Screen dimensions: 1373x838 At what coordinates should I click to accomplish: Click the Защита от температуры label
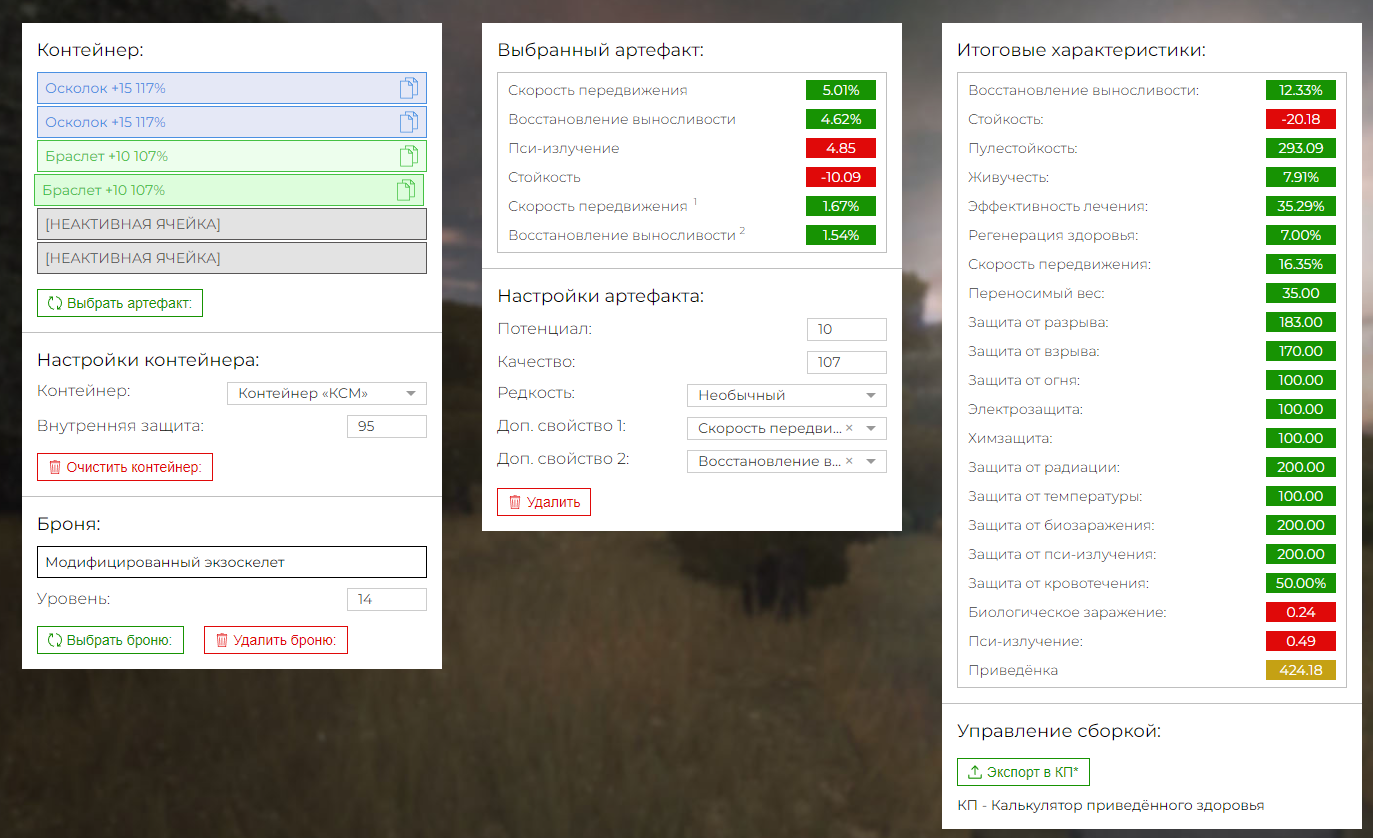coord(1056,496)
